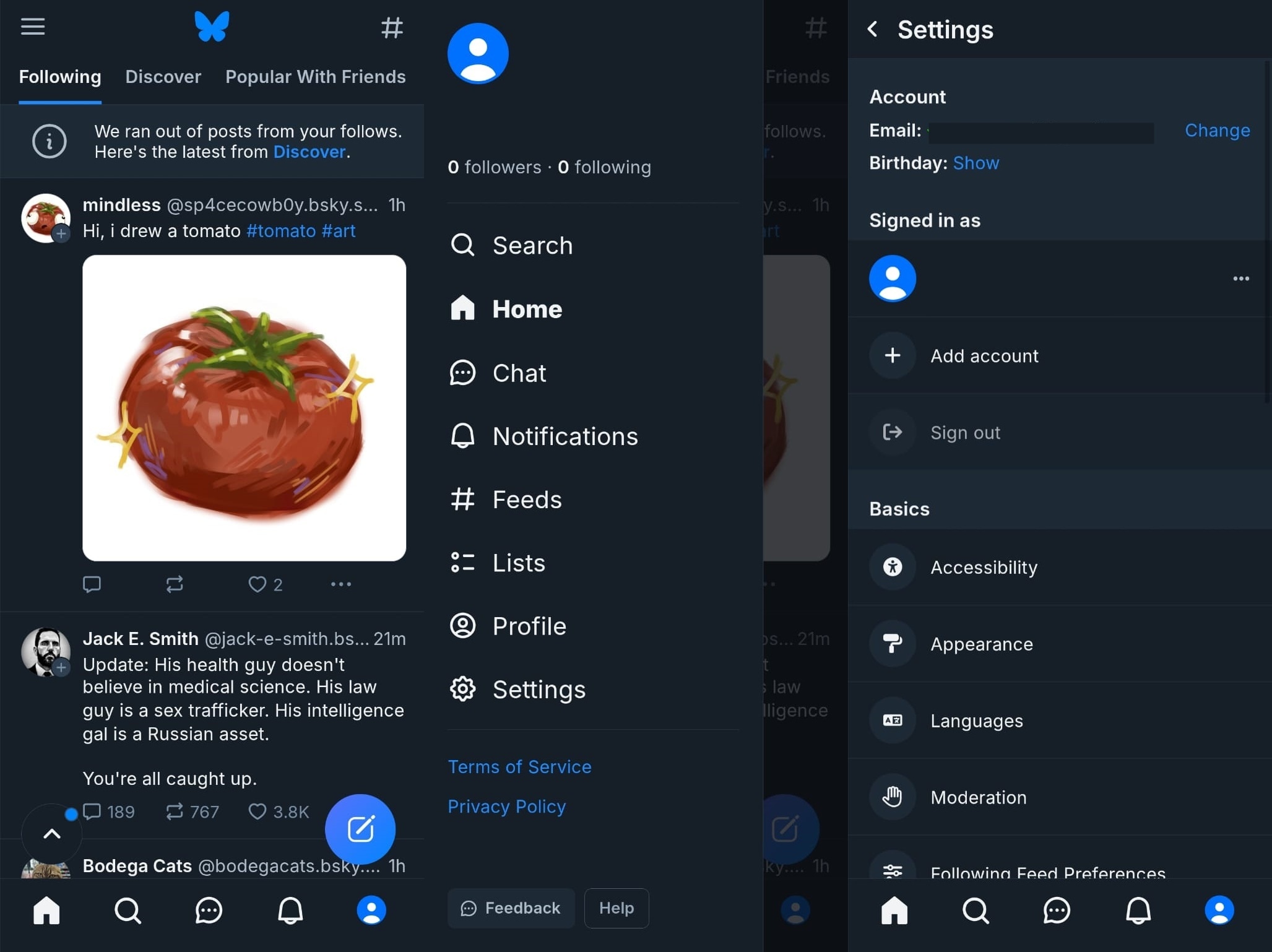Follow mindless via the avatar plus badge
This screenshot has width=1272, height=952.
61,234
